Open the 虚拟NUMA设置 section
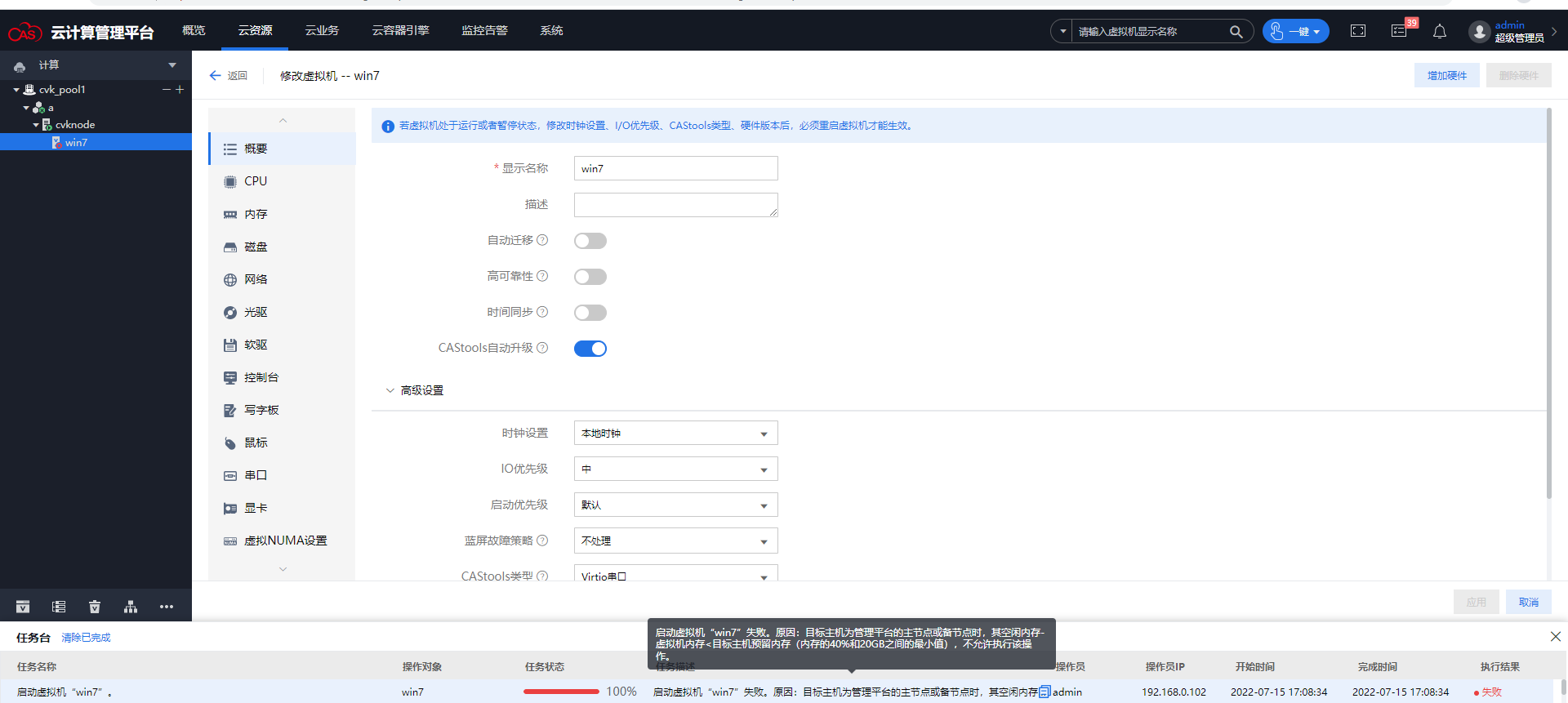Viewport: 1568px width, 703px height. tap(283, 541)
